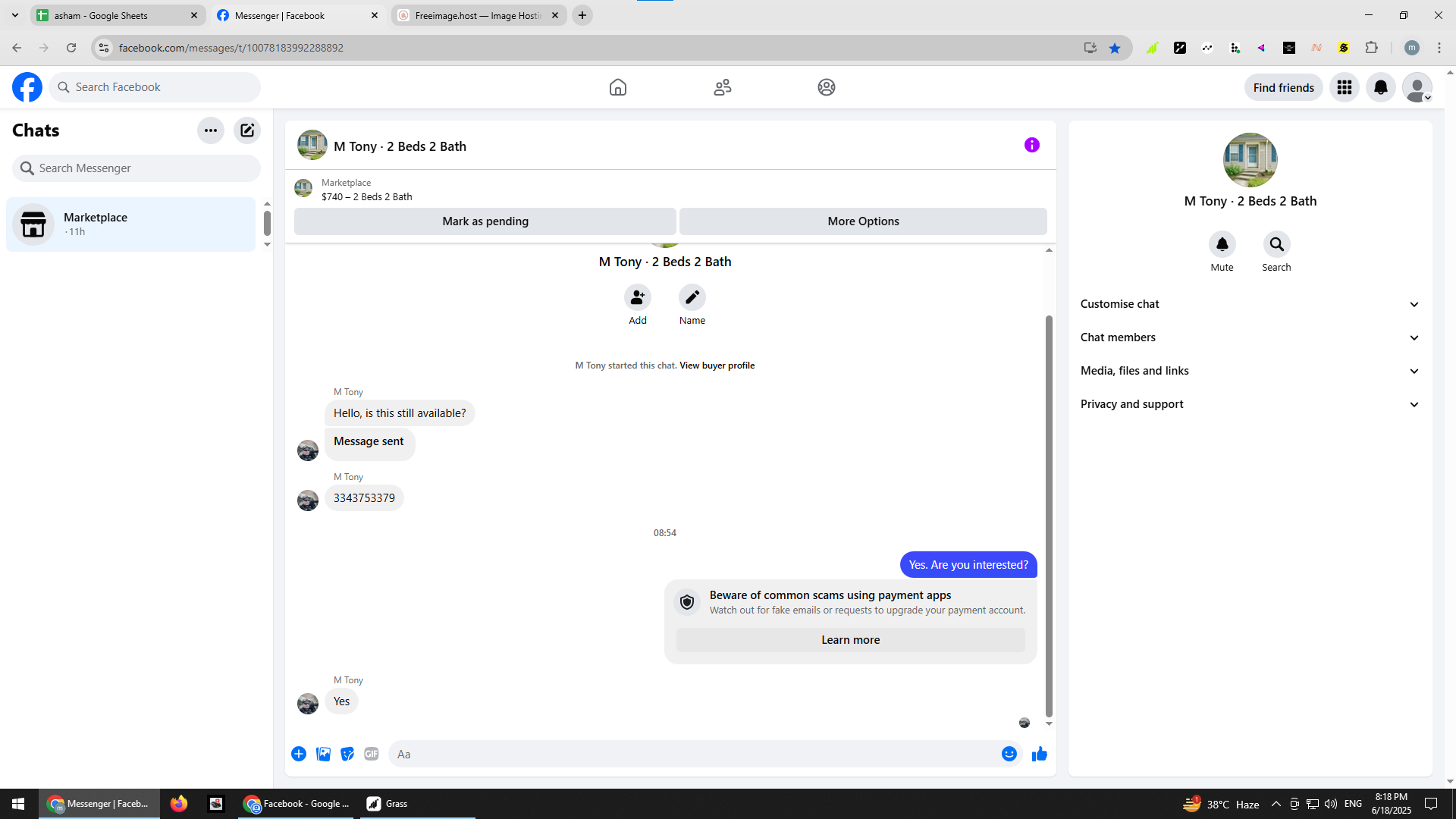Open the Marketplace chat in the list

[130, 224]
